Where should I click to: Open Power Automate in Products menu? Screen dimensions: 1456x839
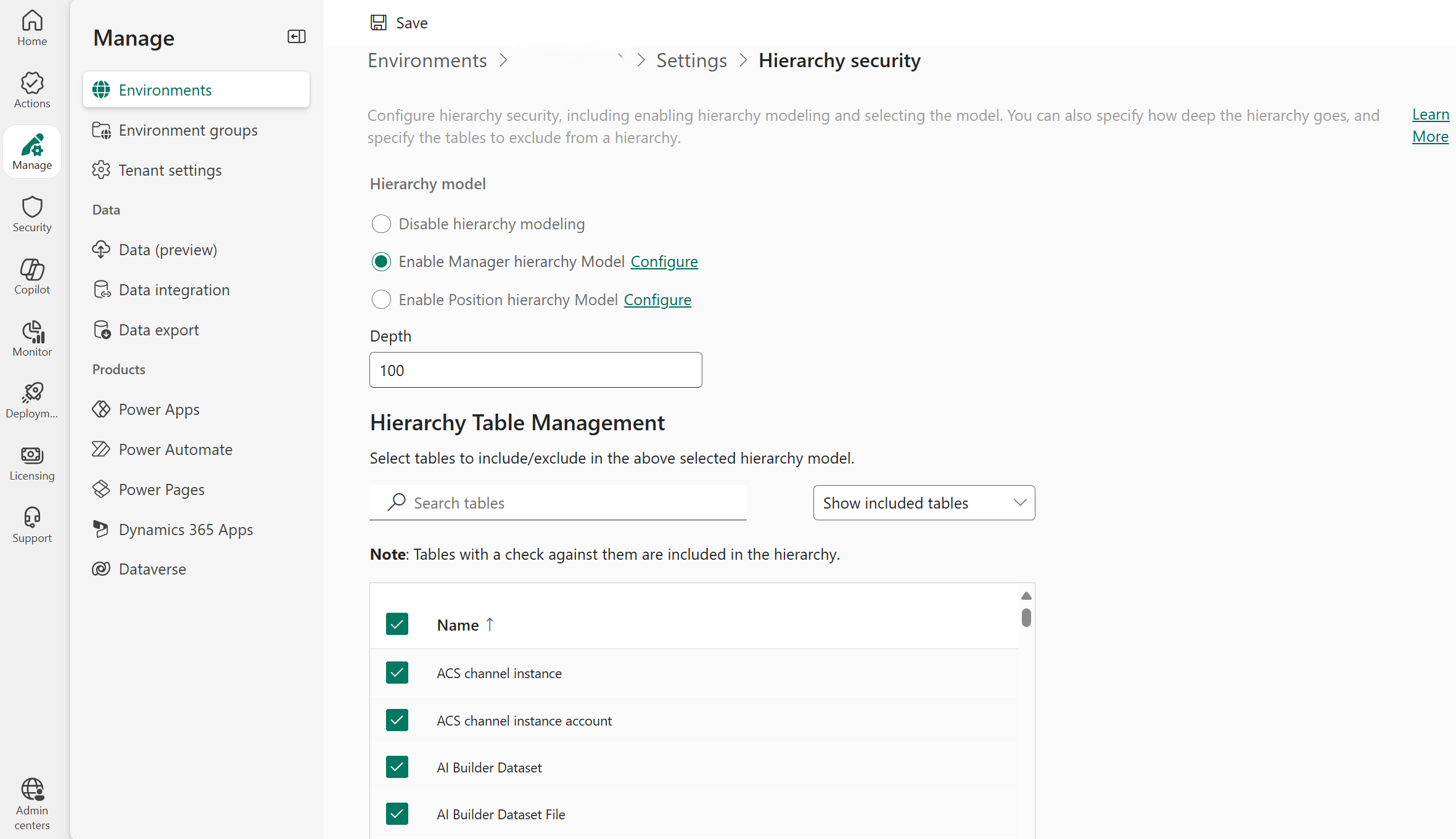(175, 449)
